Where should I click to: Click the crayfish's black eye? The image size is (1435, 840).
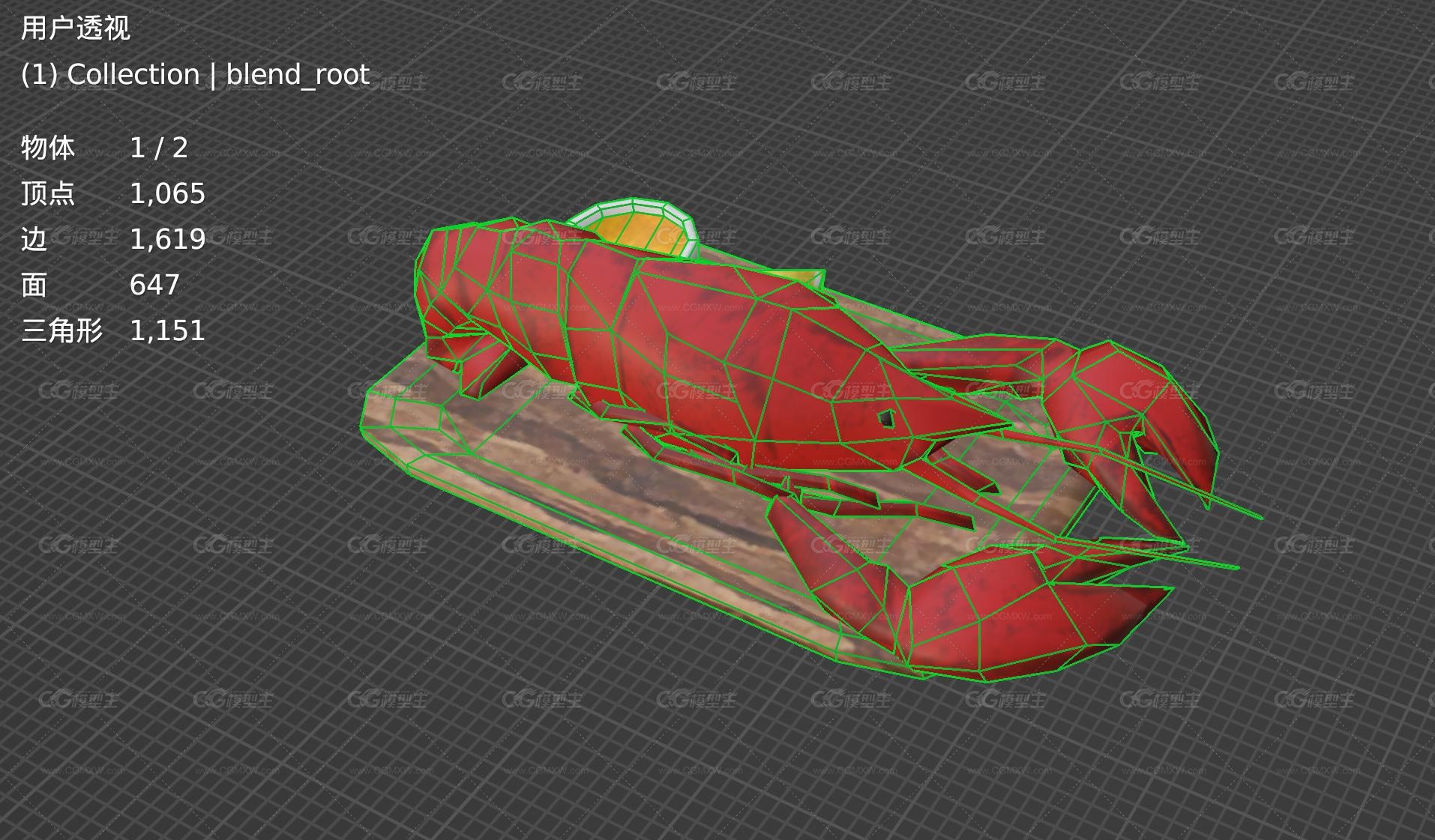point(886,418)
